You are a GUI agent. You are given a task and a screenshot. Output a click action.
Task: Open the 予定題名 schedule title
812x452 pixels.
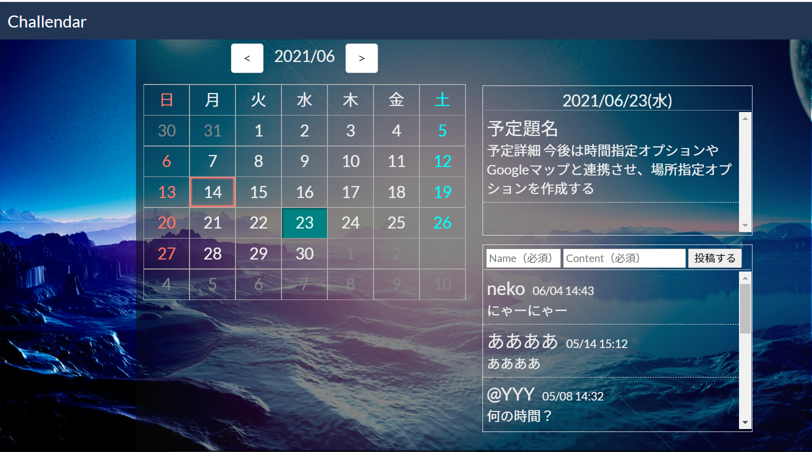pos(523,128)
